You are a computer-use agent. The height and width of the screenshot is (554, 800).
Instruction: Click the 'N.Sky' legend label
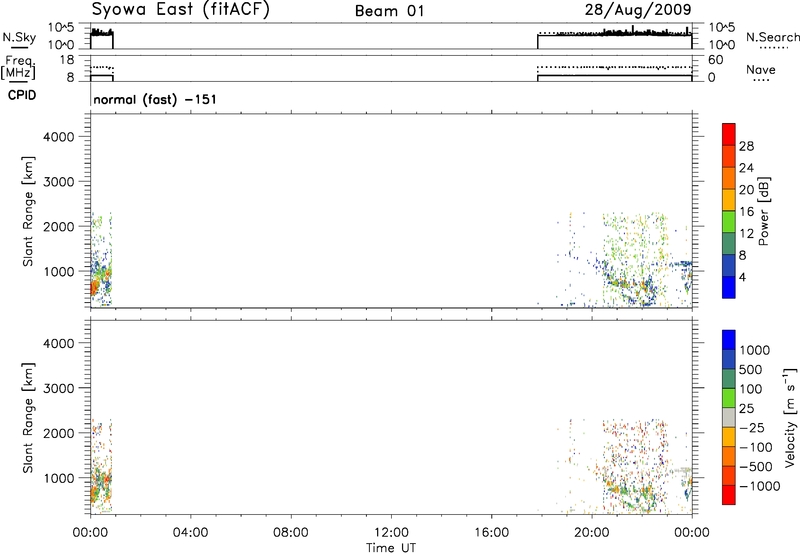19,37
